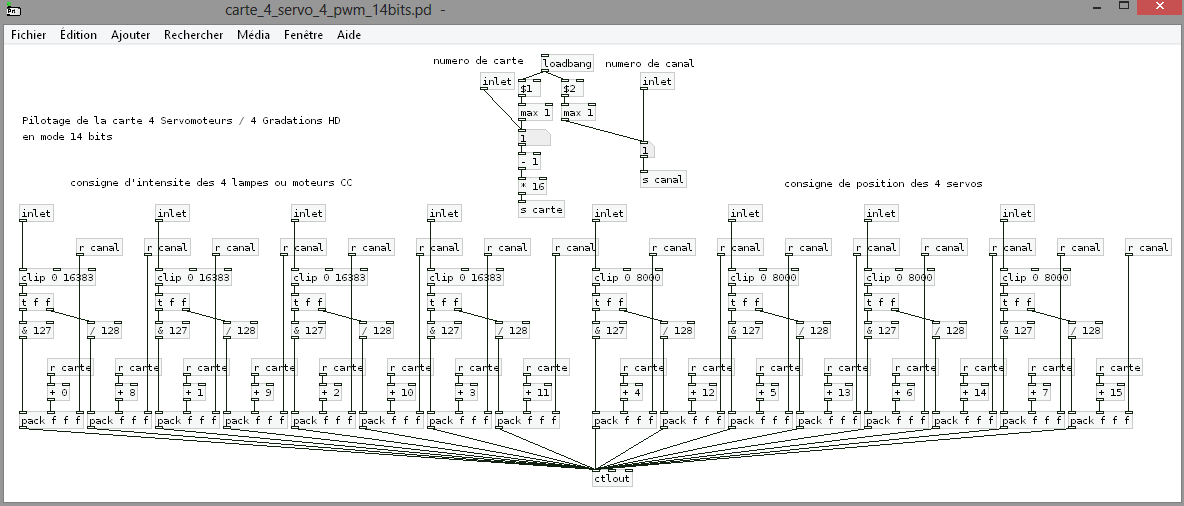
Task: Close the Pd patch window
Action: (x=1156, y=9)
